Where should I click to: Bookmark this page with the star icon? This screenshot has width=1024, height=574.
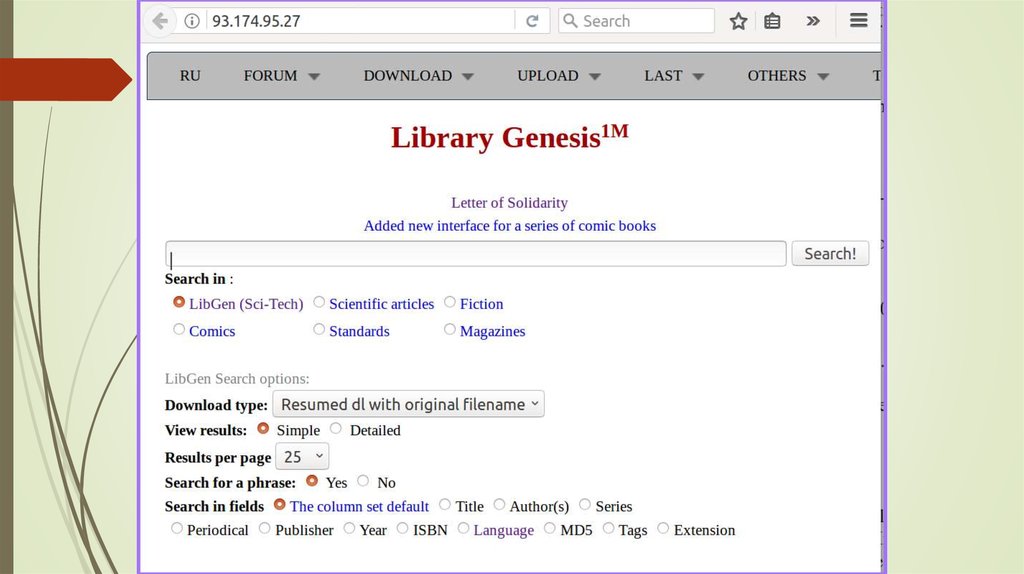[738, 21]
